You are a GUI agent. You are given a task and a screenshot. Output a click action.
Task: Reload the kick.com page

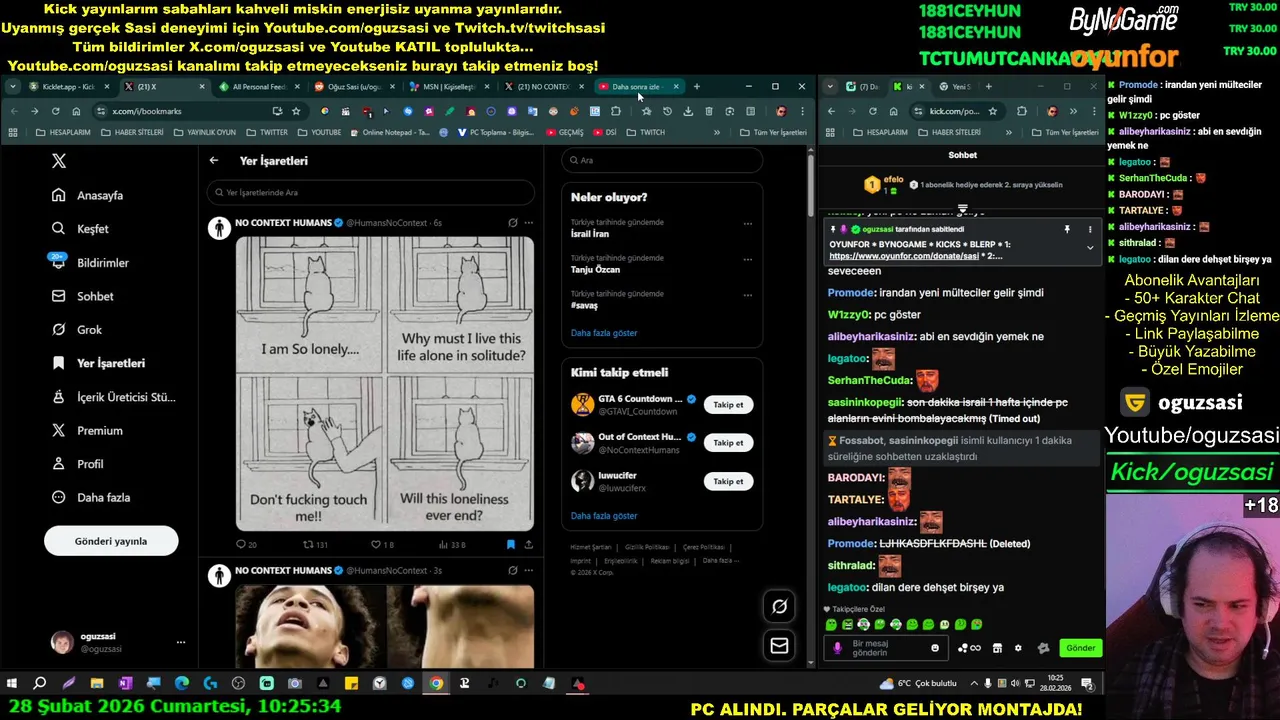[873, 111]
